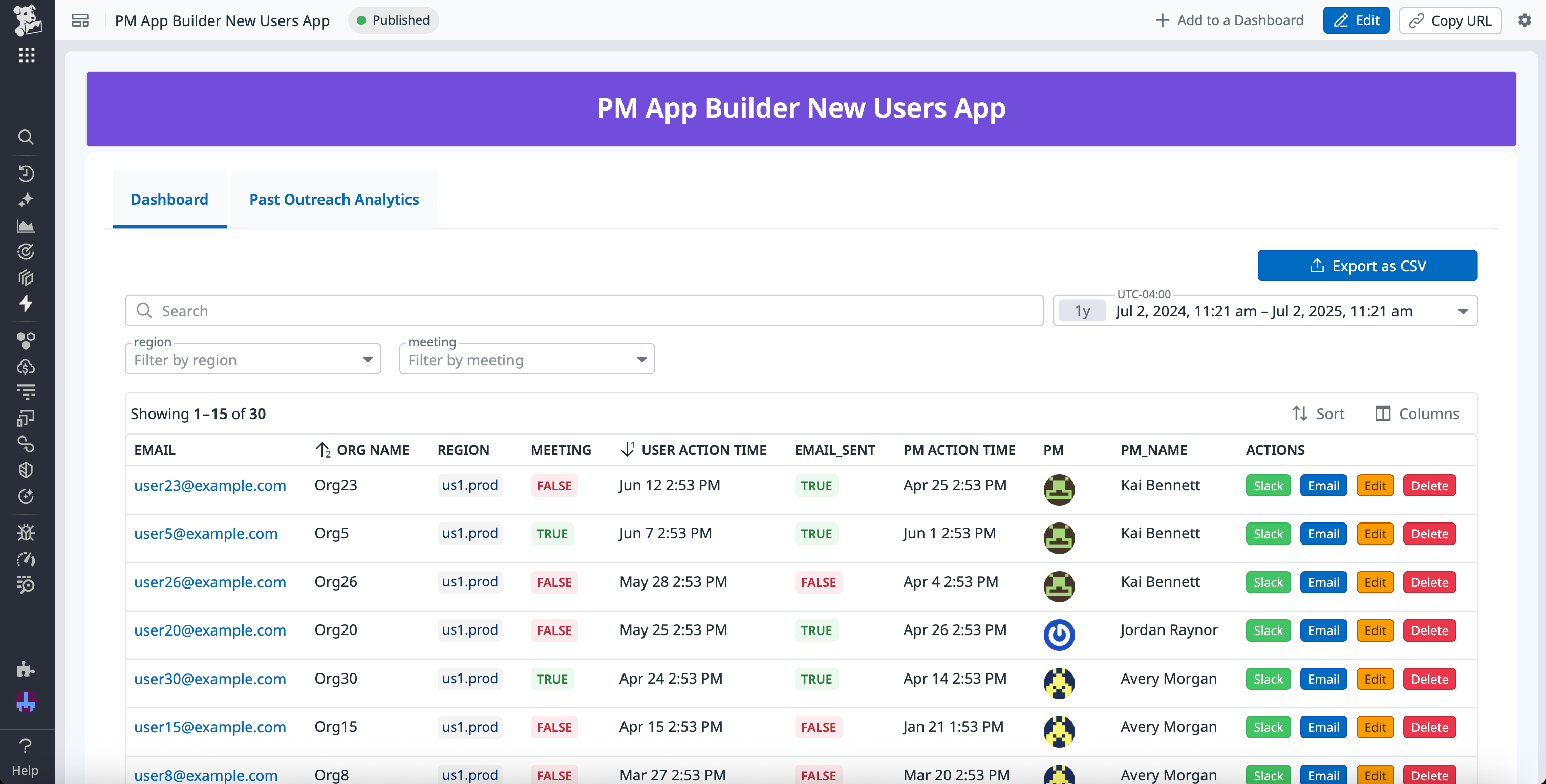Click the 1y time range shortcut
The width and height of the screenshot is (1546, 784).
[1082, 311]
